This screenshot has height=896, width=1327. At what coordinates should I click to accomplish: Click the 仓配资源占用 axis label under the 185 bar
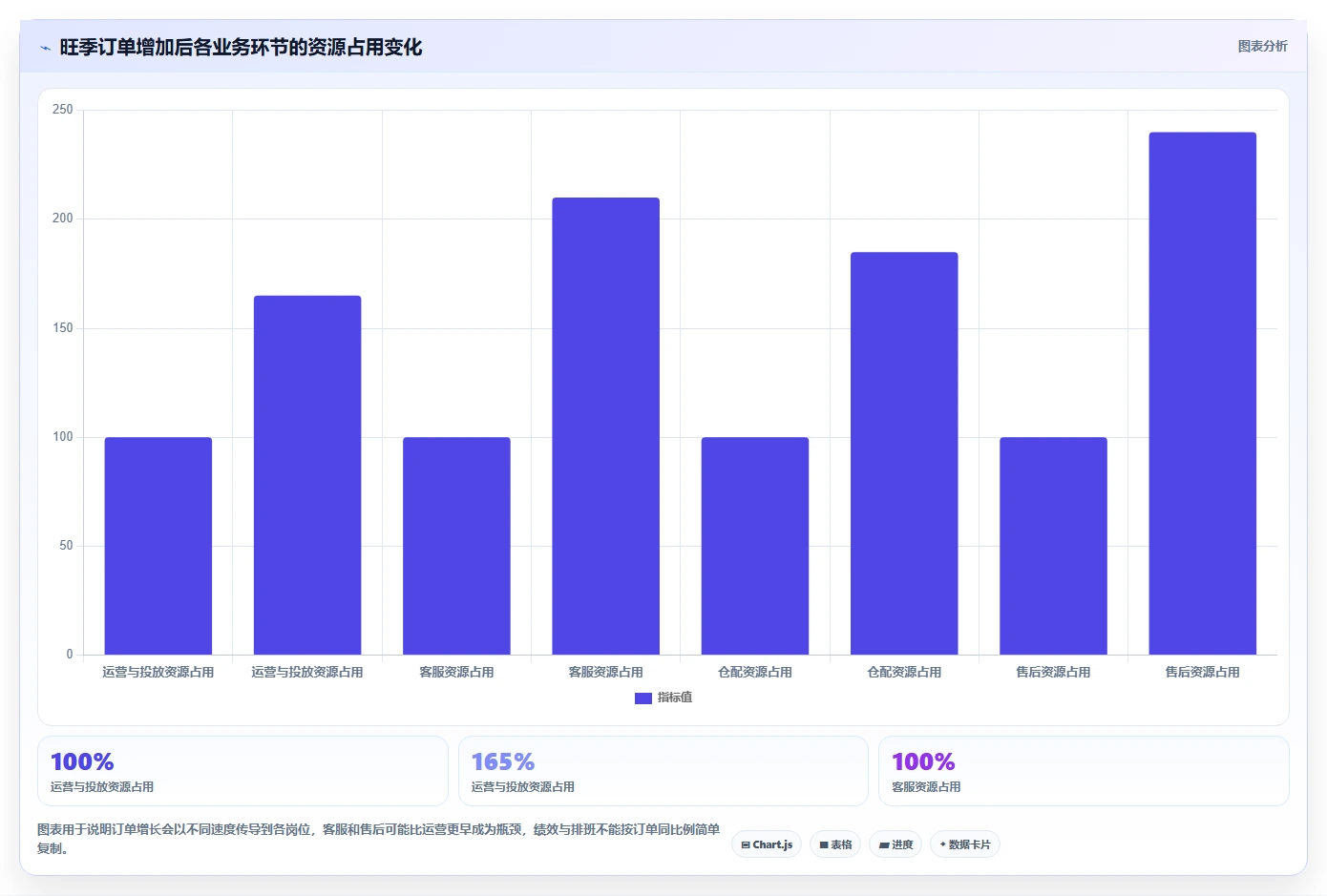pos(904,673)
